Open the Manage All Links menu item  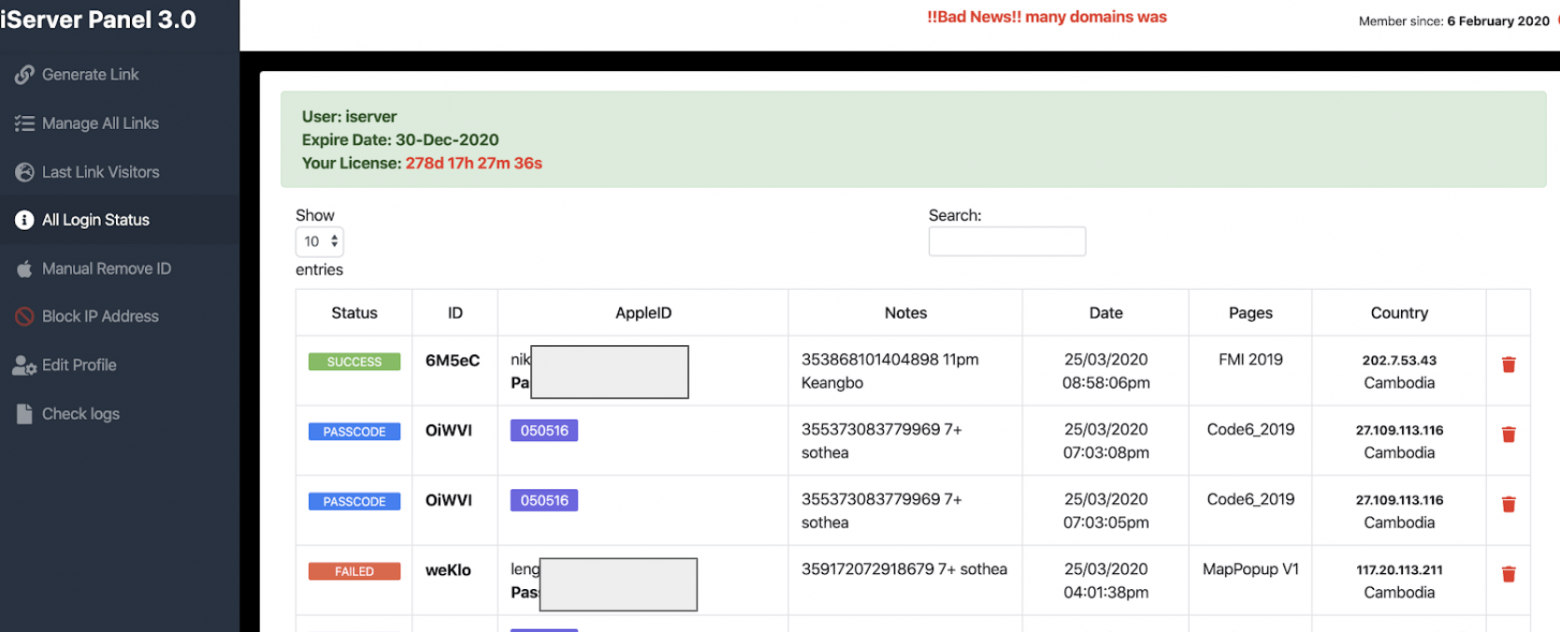[x=100, y=124]
